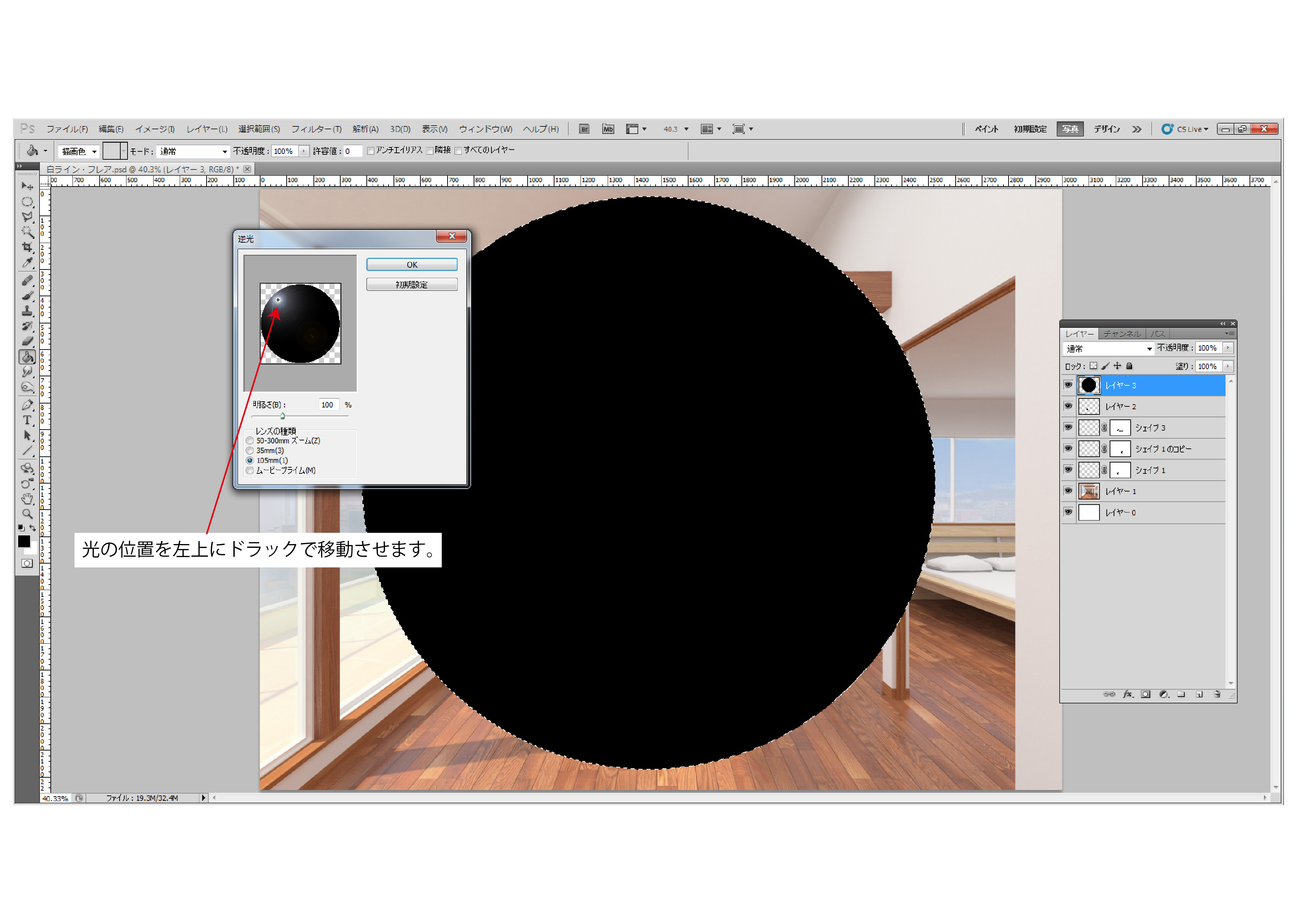The image size is (1297, 924).
Task: Open the mode dropdown in options bar
Action: 194,151
